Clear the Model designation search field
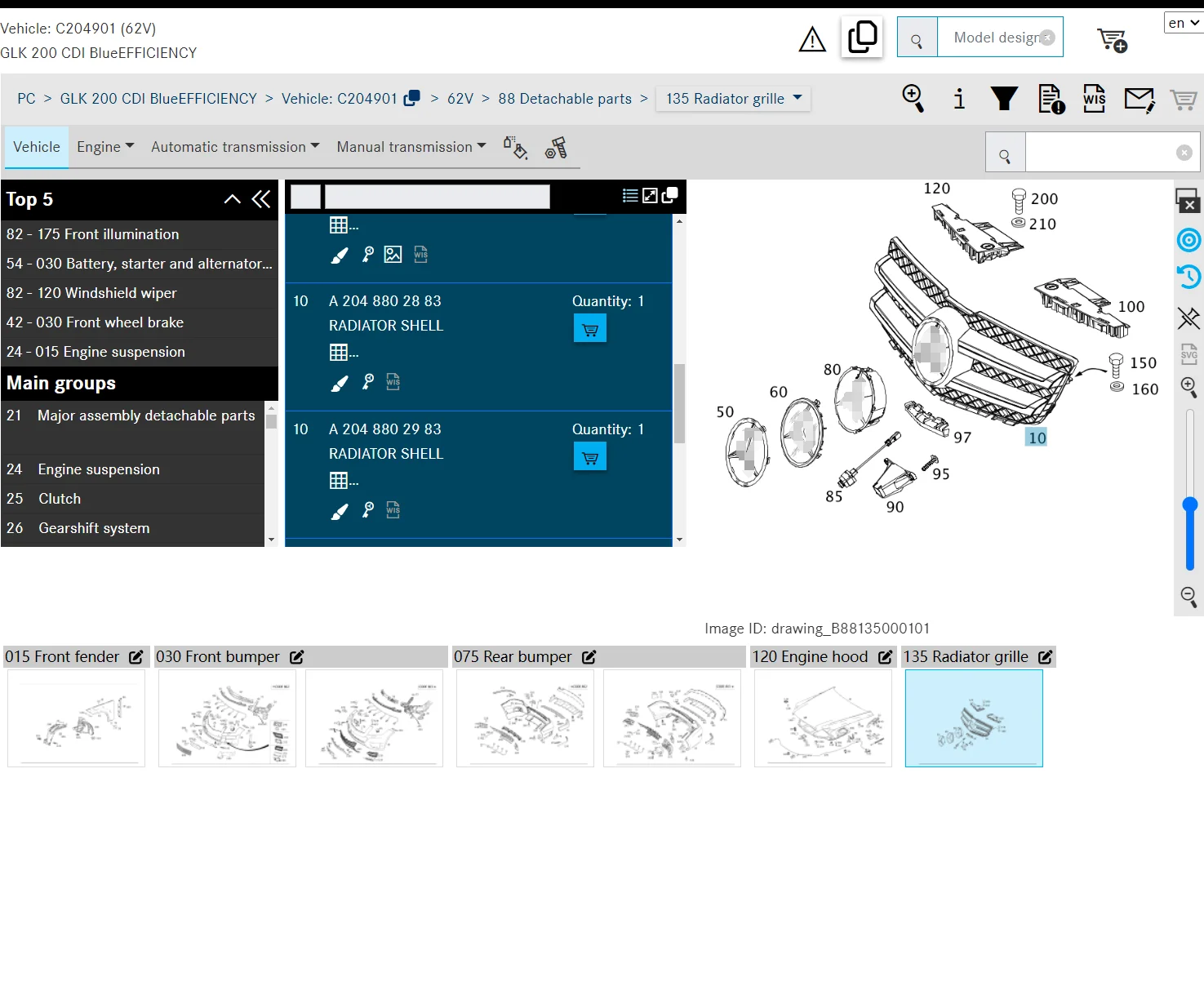Image resolution: width=1204 pixels, height=982 pixels. [1048, 38]
